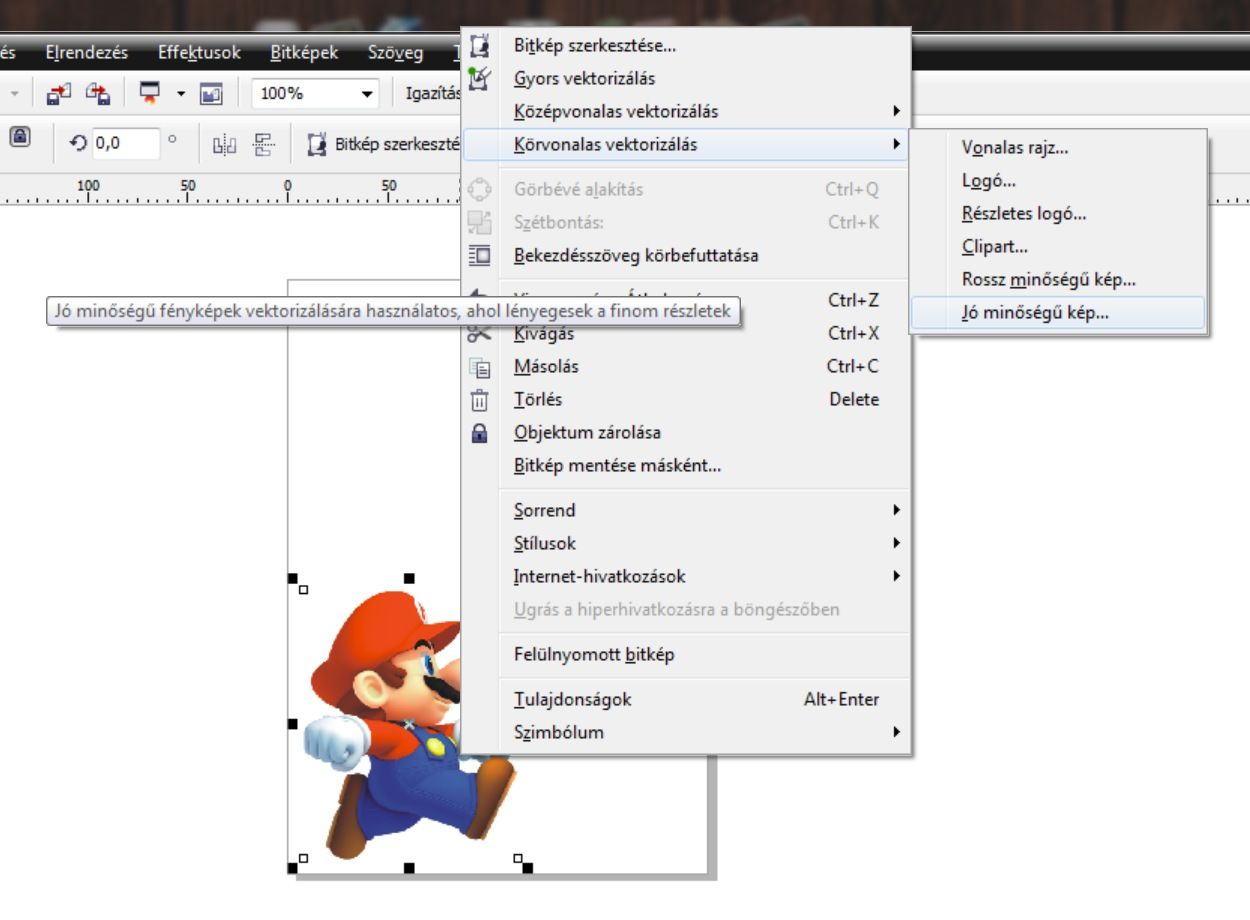Click the Application launcher icon
1250x920 pixels.
[150, 94]
